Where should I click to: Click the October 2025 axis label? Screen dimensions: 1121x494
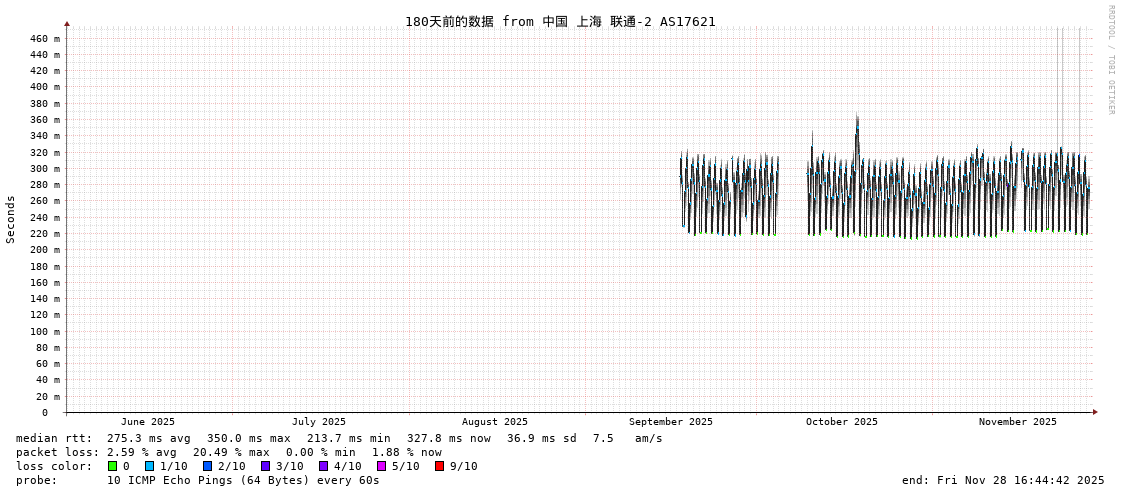pos(842,422)
